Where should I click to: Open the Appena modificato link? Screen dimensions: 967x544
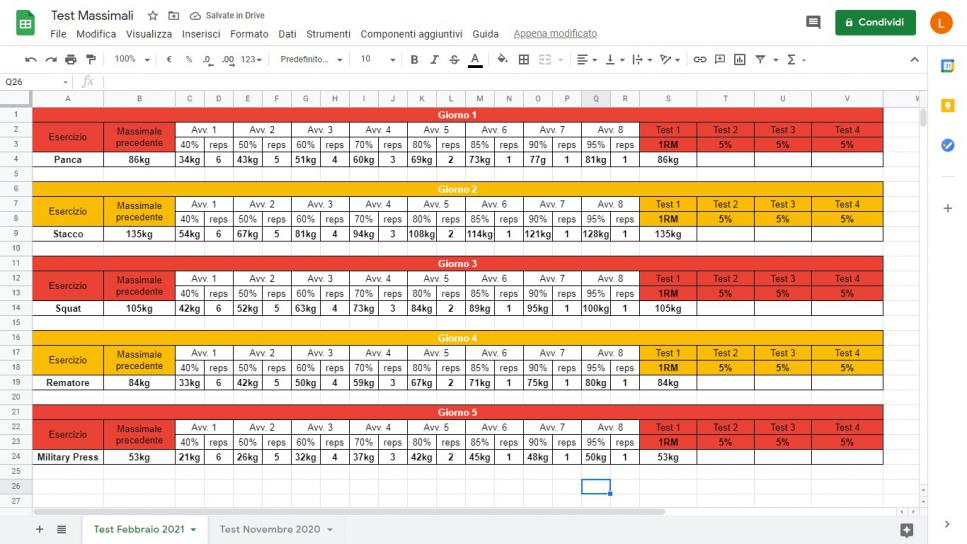click(555, 34)
